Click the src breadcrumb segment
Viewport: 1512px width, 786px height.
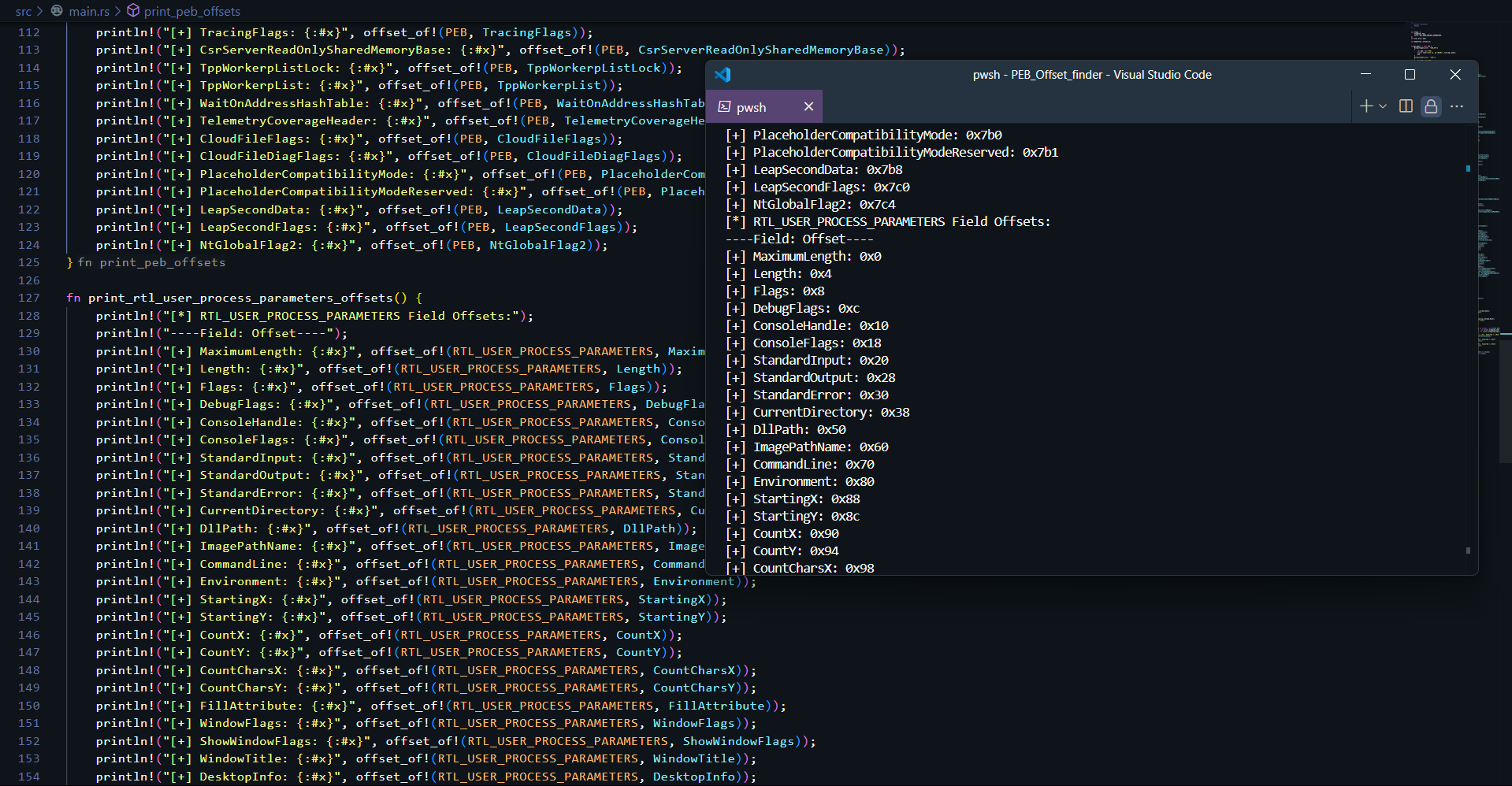[x=24, y=11]
